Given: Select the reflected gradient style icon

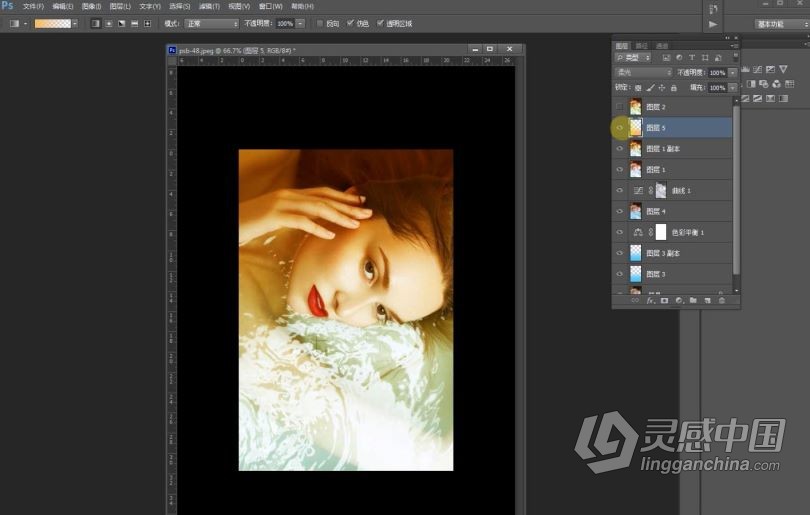Looking at the screenshot, I should [135, 24].
